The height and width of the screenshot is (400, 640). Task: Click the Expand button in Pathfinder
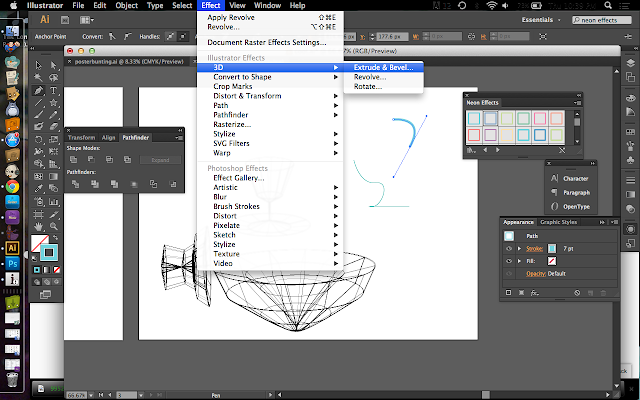pos(160,160)
